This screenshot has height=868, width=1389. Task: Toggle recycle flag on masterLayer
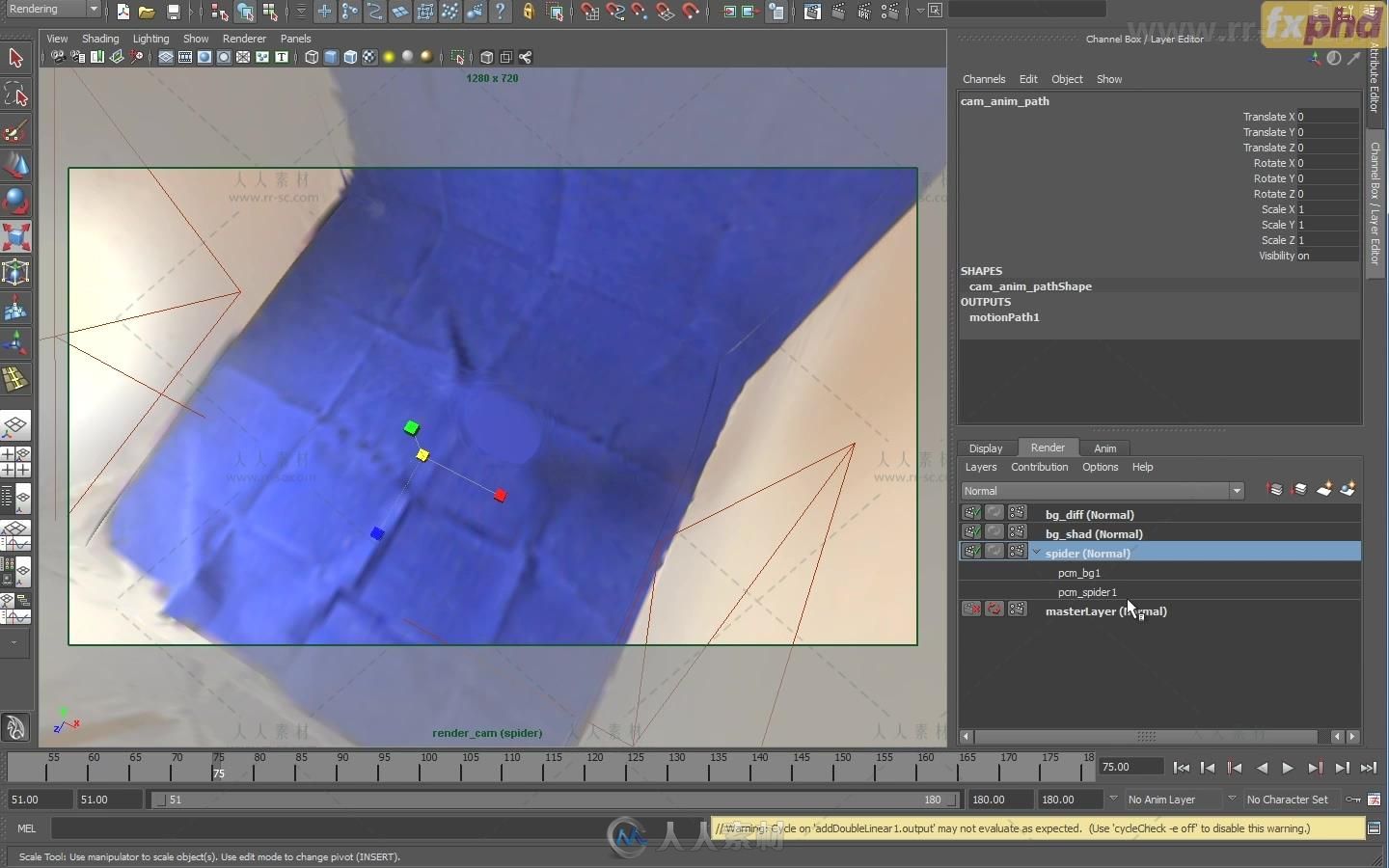tap(994, 609)
